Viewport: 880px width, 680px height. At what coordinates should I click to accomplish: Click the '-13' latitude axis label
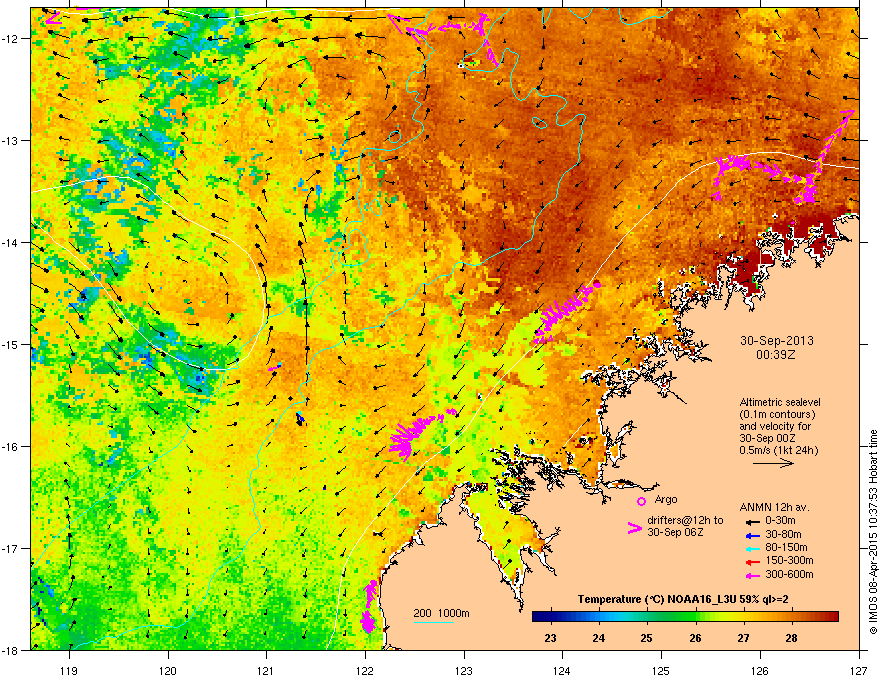click(10, 140)
